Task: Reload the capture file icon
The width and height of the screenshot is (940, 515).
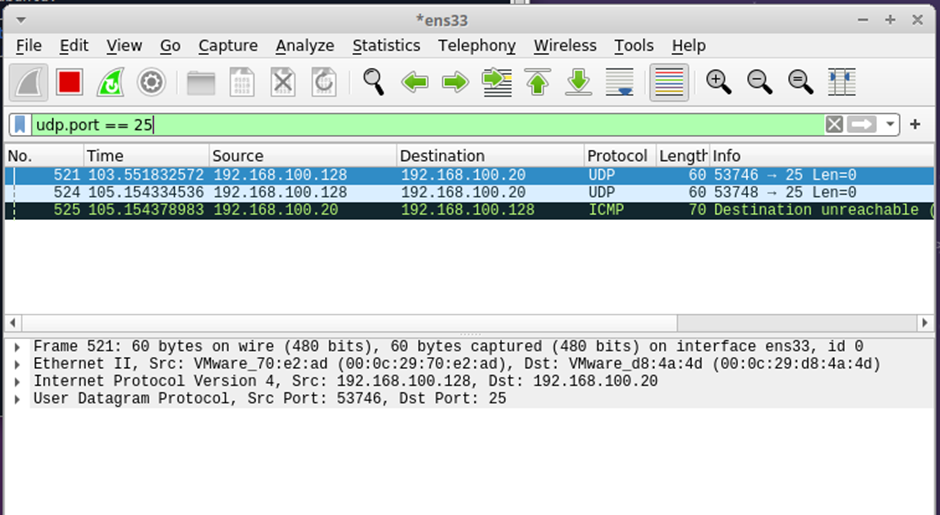Action: [324, 82]
